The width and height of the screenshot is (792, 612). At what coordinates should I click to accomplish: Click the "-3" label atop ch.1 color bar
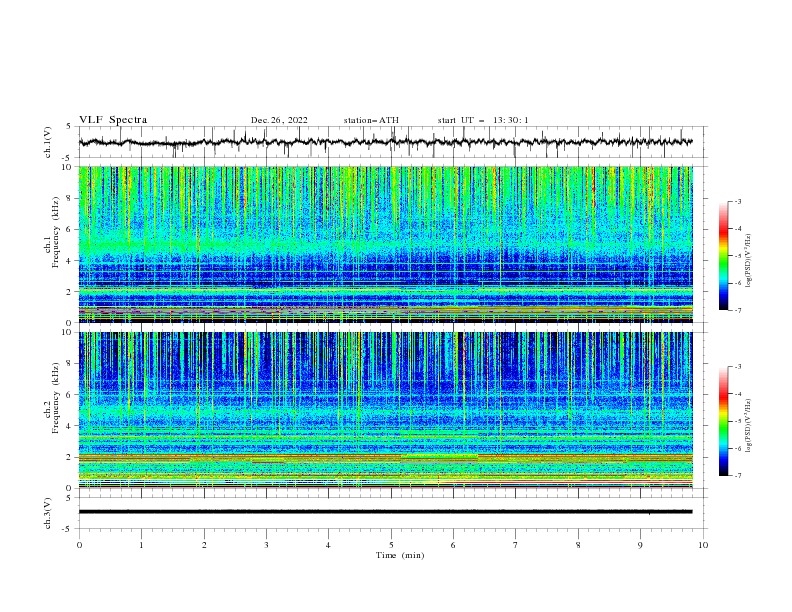pos(738,201)
